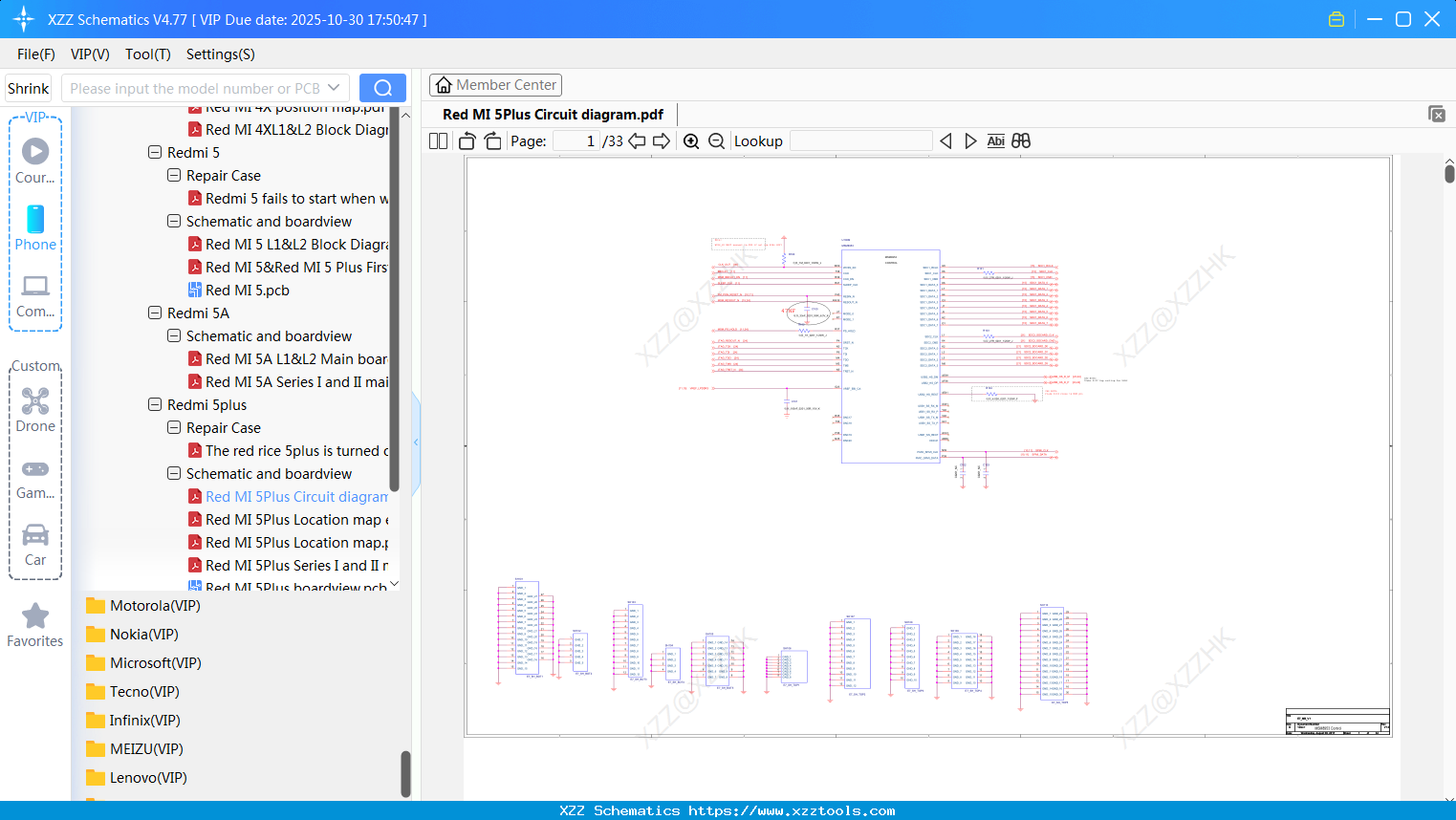Go to the next PDF page
1456x820 pixels.
[x=662, y=141]
